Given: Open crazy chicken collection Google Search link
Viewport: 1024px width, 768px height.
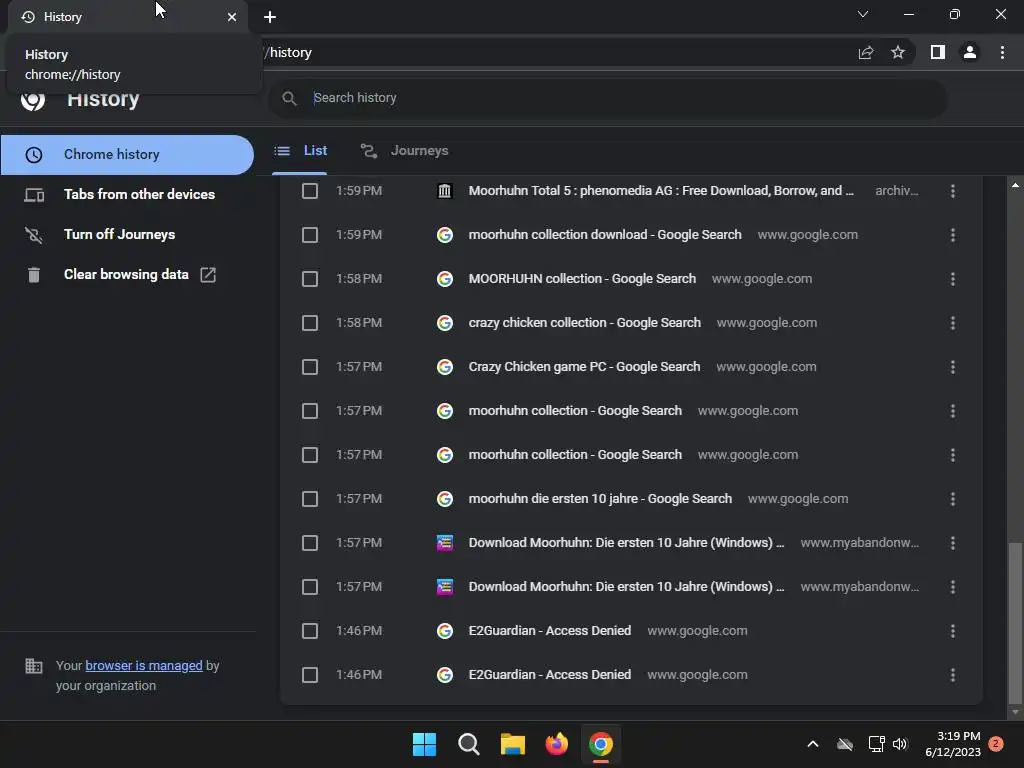Looking at the screenshot, I should [584, 323].
